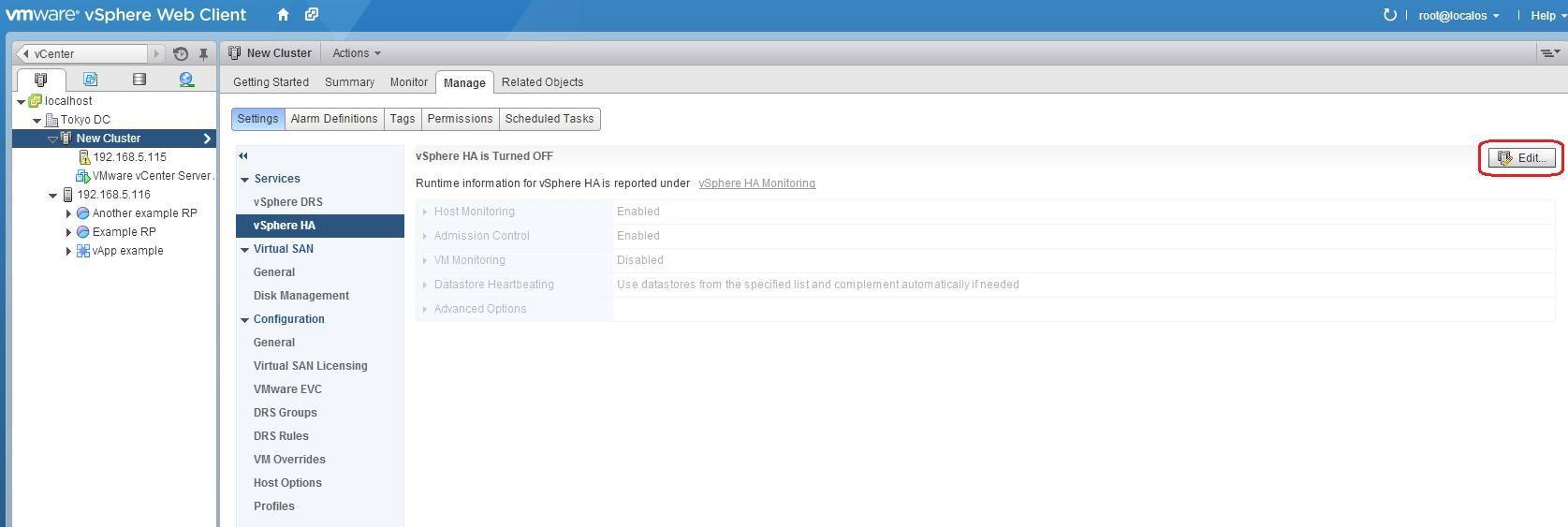Go forward with the navigator arrow
This screenshot has height=527, width=1568.
pyautogui.click(x=156, y=54)
